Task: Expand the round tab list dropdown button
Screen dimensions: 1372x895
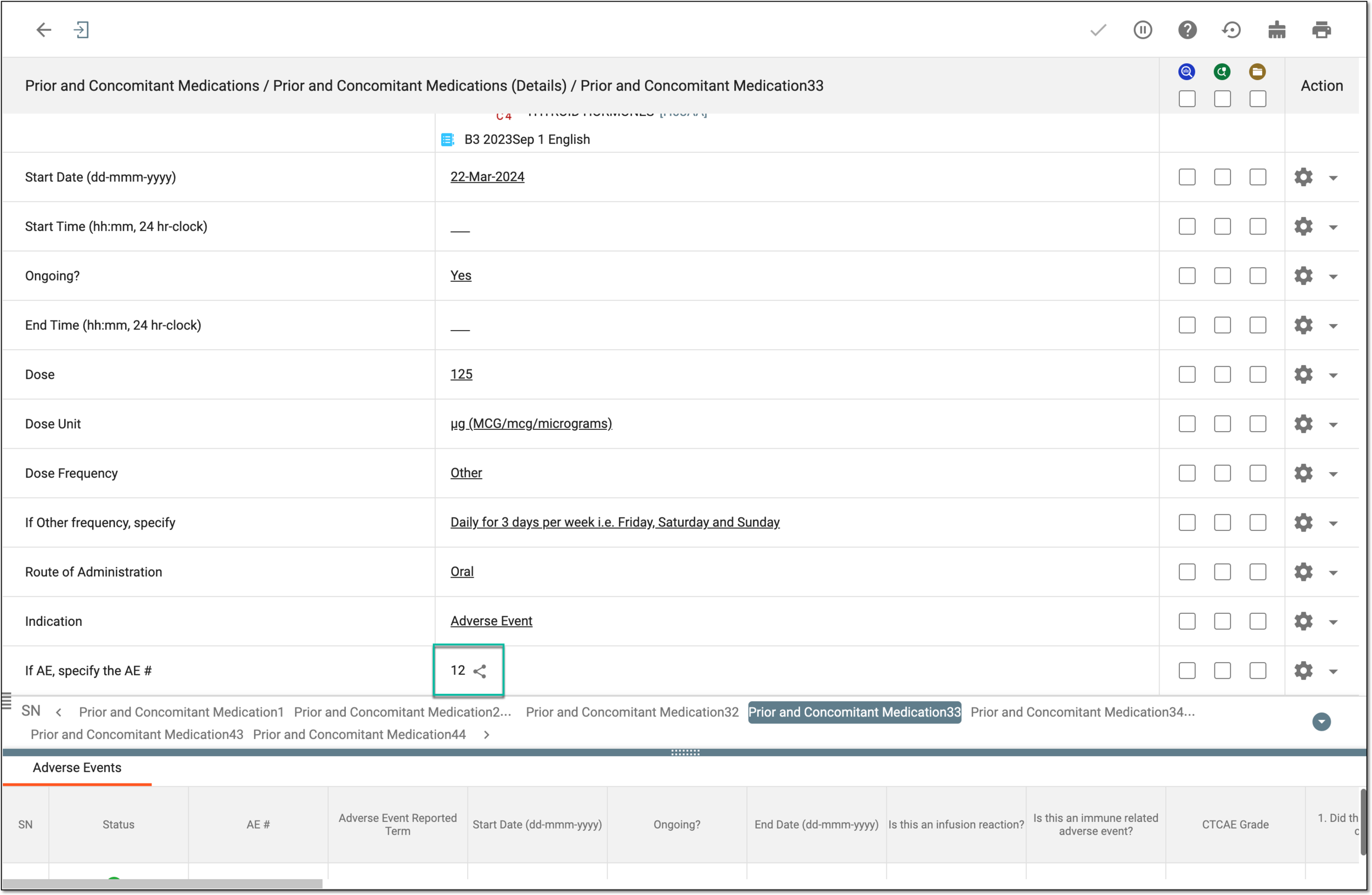Action: tap(1322, 722)
